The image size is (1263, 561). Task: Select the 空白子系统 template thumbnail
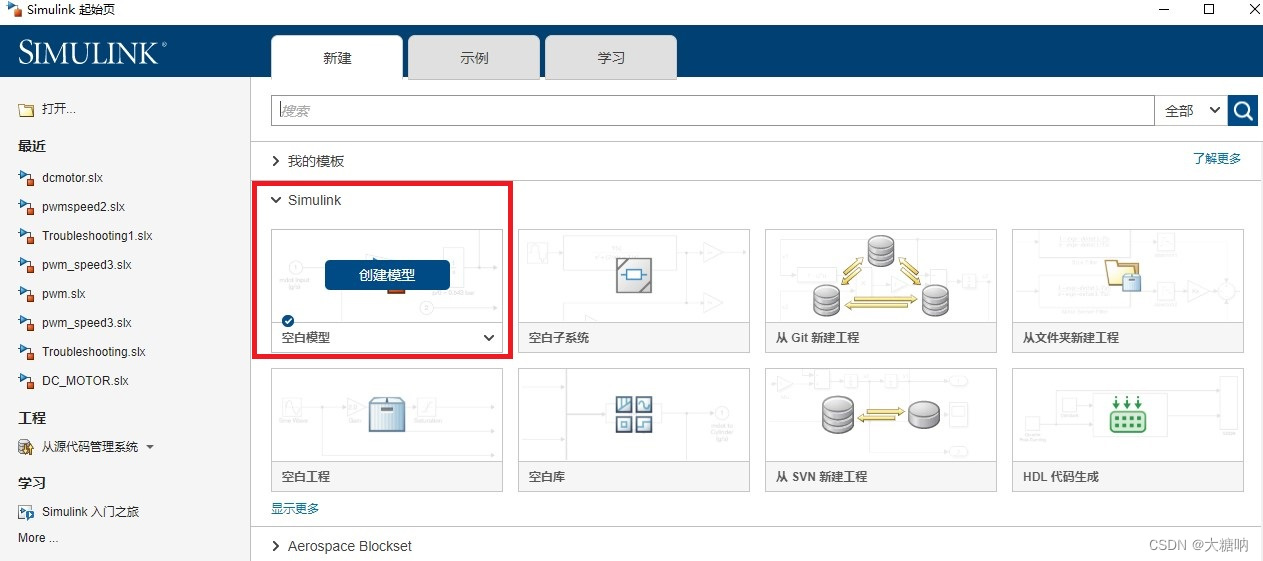633,276
